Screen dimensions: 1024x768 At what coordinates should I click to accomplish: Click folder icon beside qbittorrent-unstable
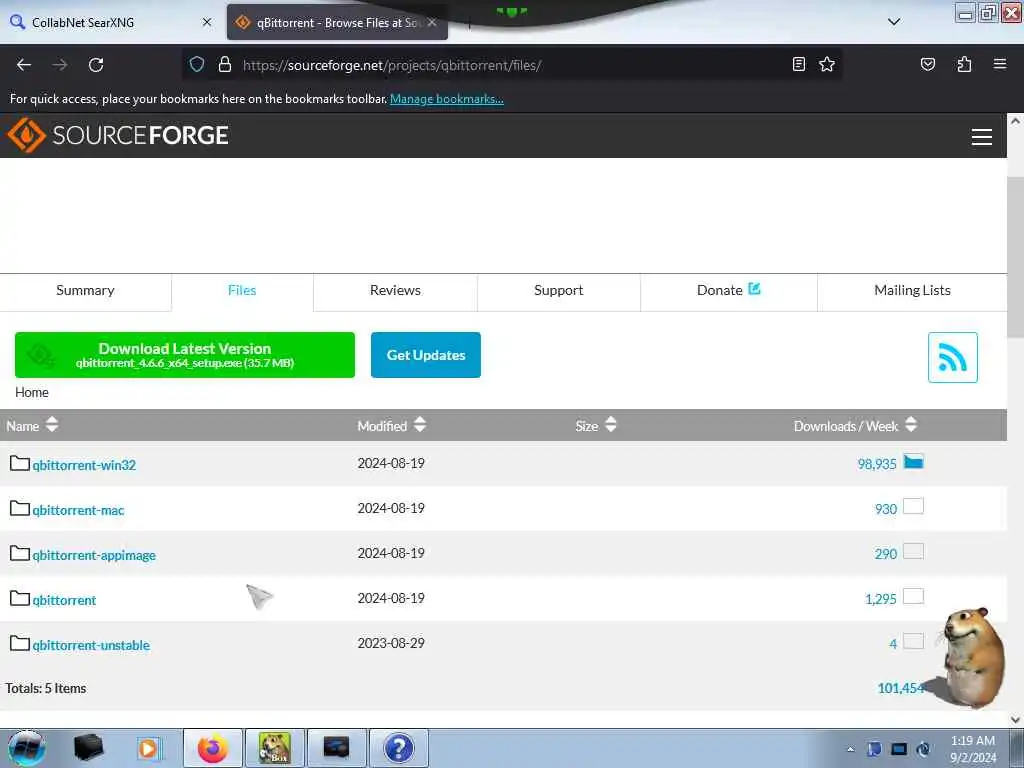[20, 643]
